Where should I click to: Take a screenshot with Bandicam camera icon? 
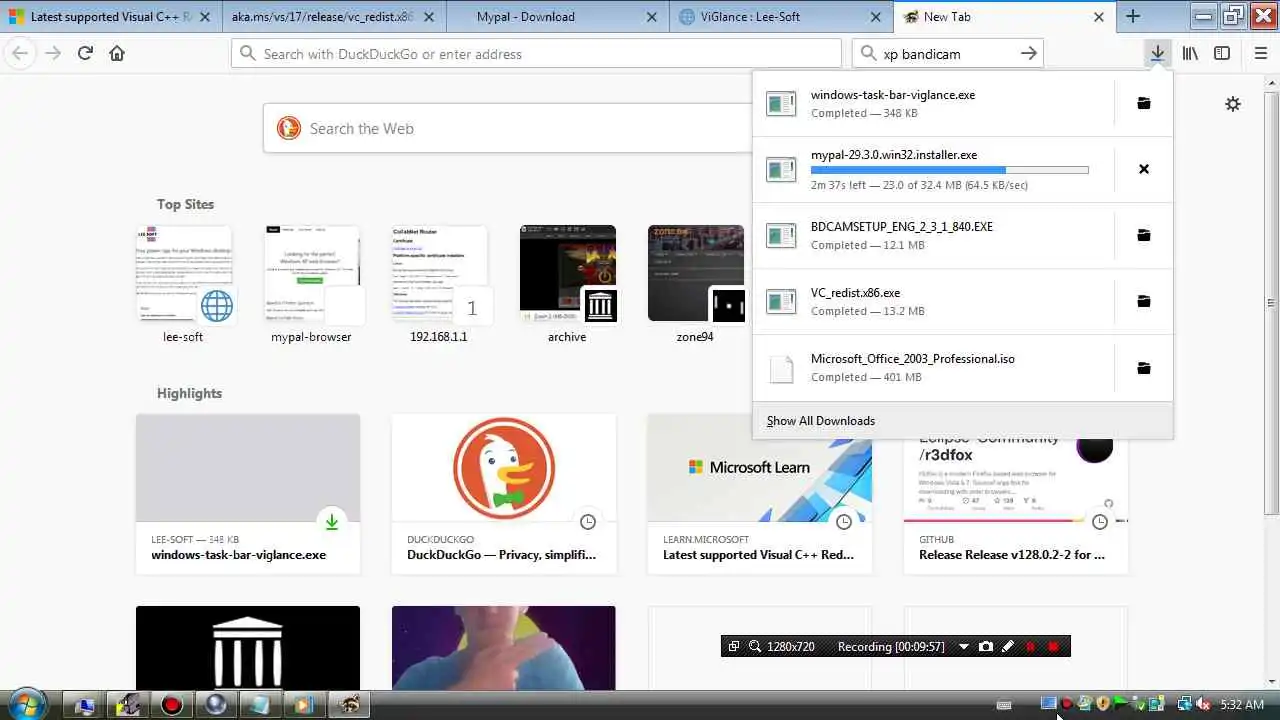coord(986,647)
